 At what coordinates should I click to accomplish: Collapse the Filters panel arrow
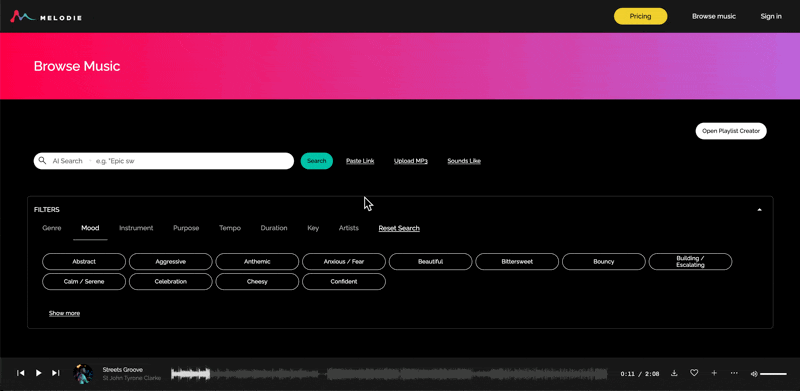tap(759, 210)
